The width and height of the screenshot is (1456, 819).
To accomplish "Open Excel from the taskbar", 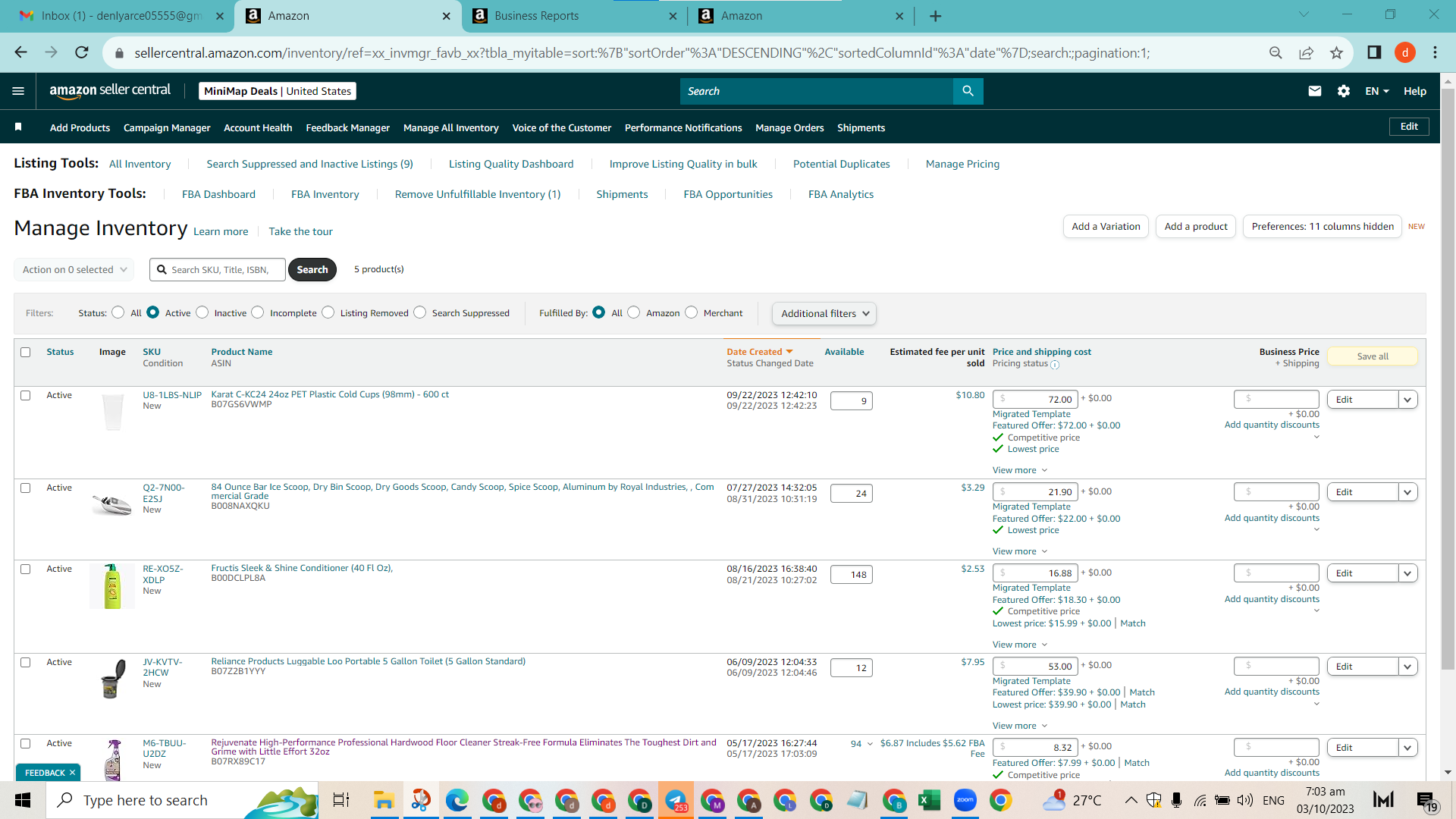I will pos(929,800).
